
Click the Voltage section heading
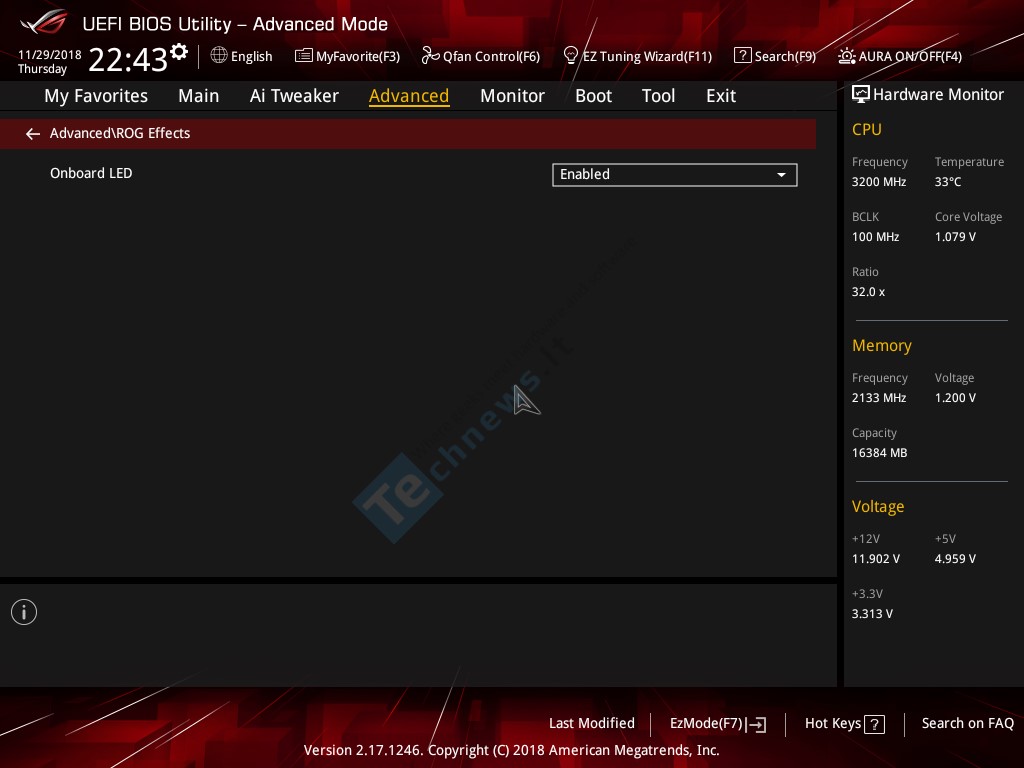[x=878, y=507]
